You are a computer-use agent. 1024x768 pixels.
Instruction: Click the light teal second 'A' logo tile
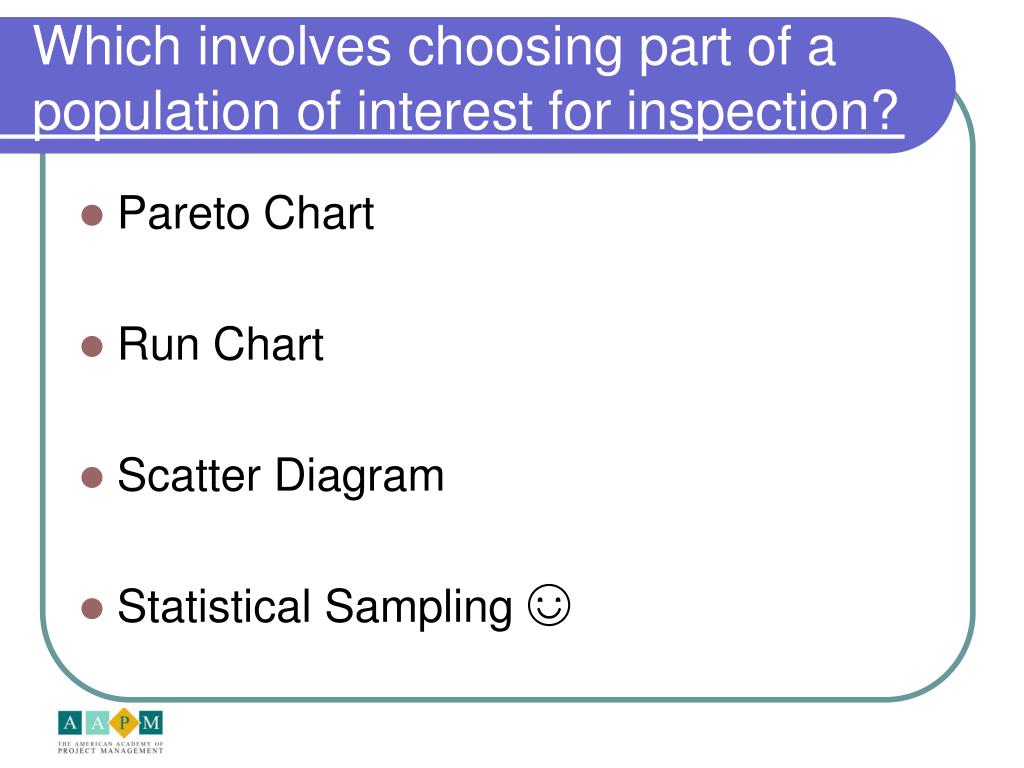(x=97, y=723)
